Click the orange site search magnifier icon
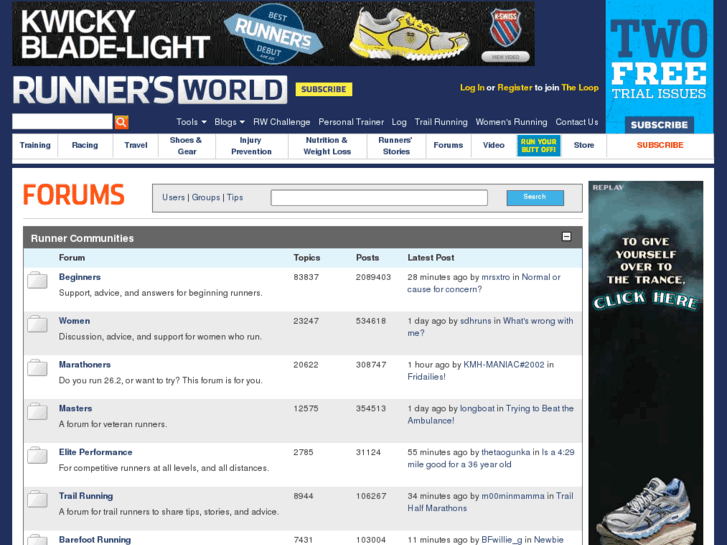 point(121,122)
